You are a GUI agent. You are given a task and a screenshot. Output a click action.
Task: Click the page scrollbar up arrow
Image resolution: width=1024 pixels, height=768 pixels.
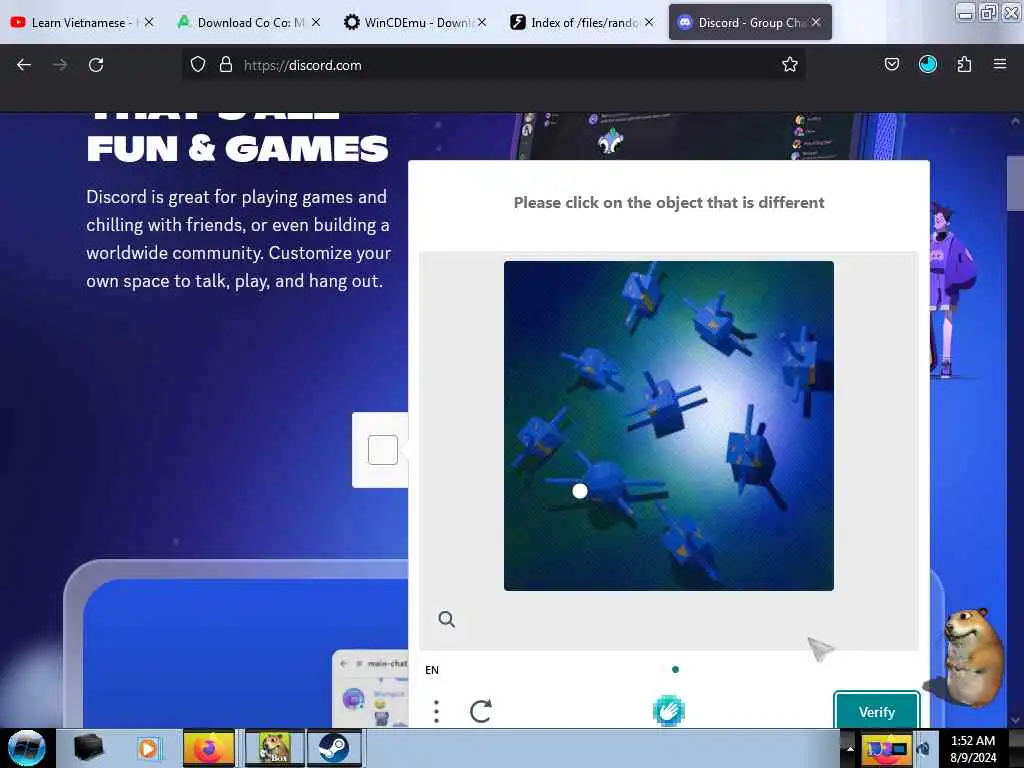pyautogui.click(x=1015, y=121)
